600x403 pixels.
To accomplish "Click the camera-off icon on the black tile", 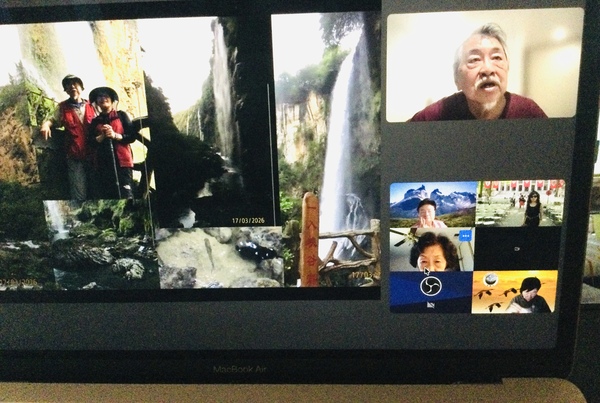I will pyautogui.click(x=517, y=248).
